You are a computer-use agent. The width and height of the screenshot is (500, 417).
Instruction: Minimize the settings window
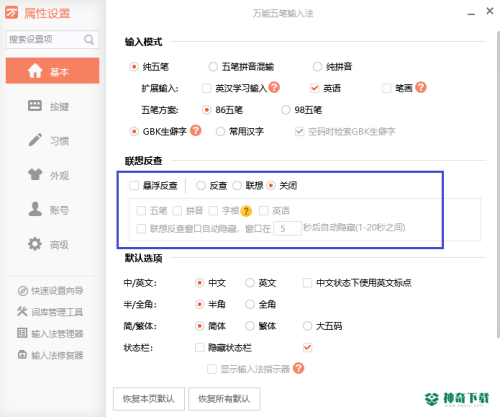pos(471,13)
